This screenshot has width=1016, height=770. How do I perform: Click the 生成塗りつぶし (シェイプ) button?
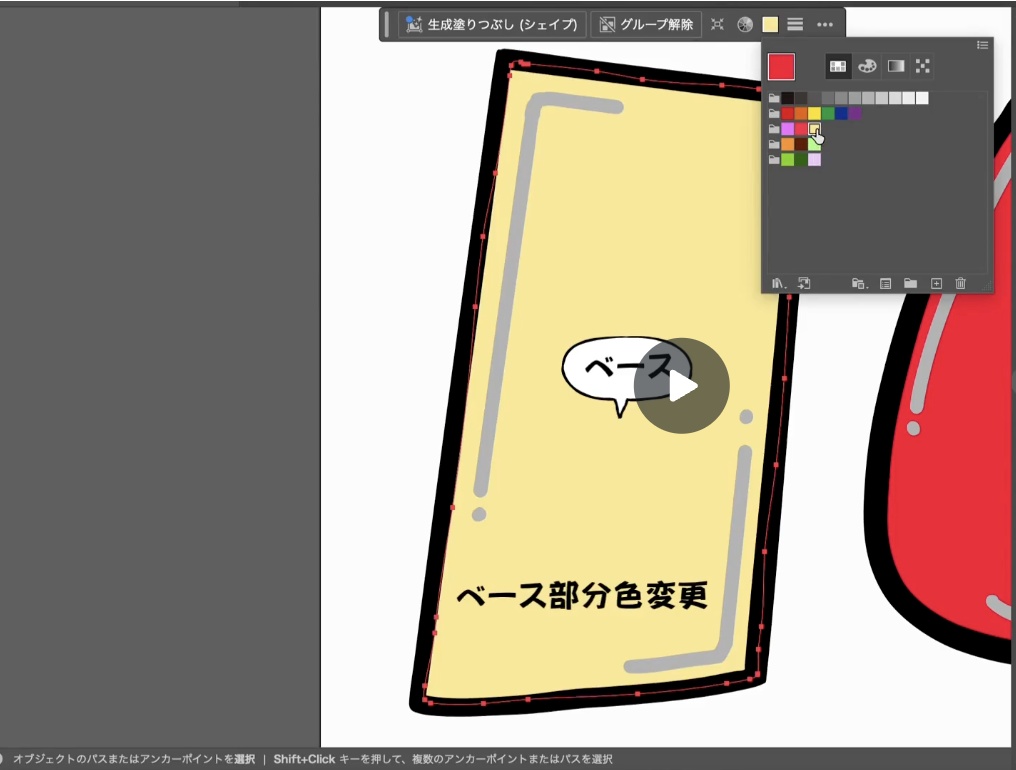[495, 23]
